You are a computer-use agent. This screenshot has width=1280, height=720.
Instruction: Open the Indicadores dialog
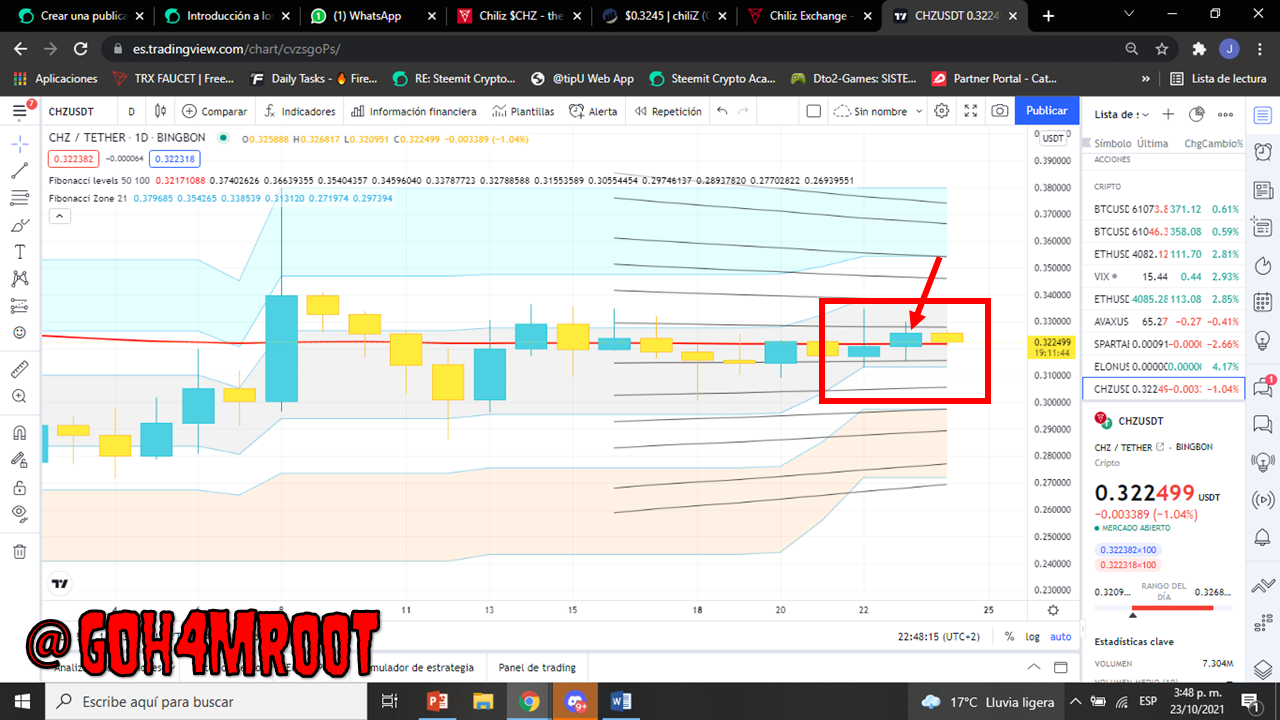point(300,111)
